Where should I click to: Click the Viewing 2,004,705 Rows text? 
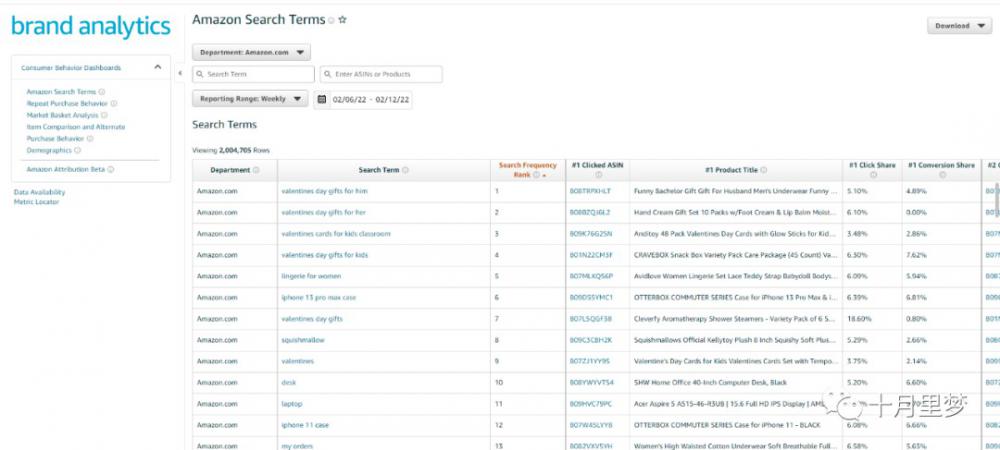[x=231, y=150]
